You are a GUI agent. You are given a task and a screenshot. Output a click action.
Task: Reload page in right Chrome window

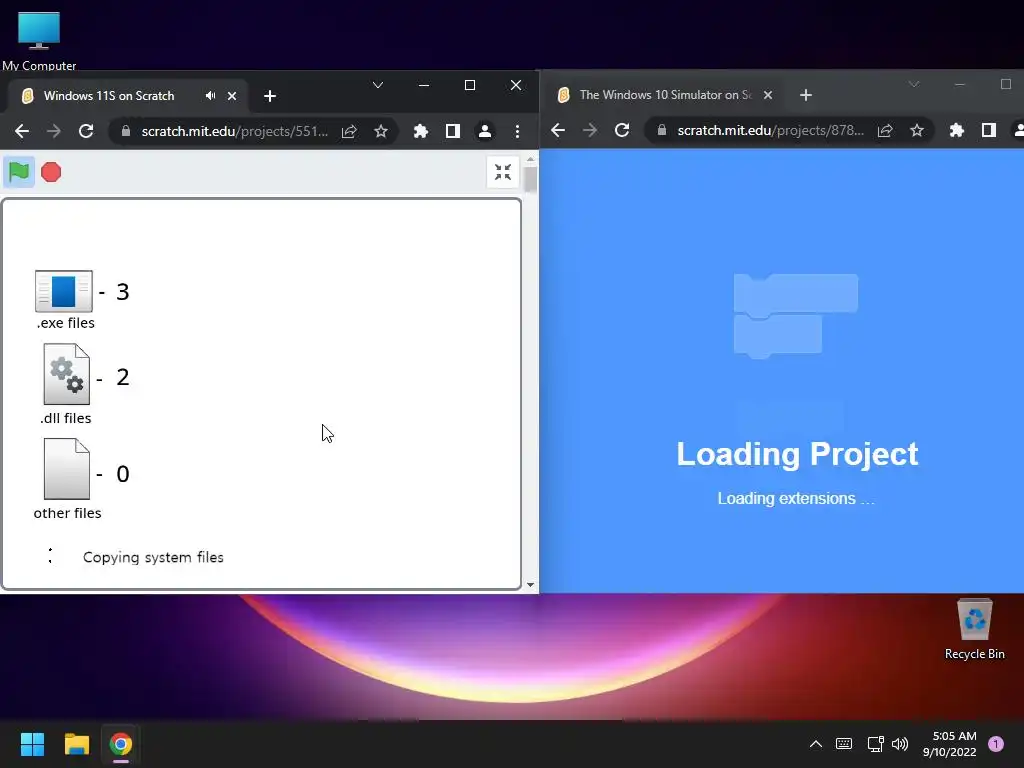(x=622, y=131)
